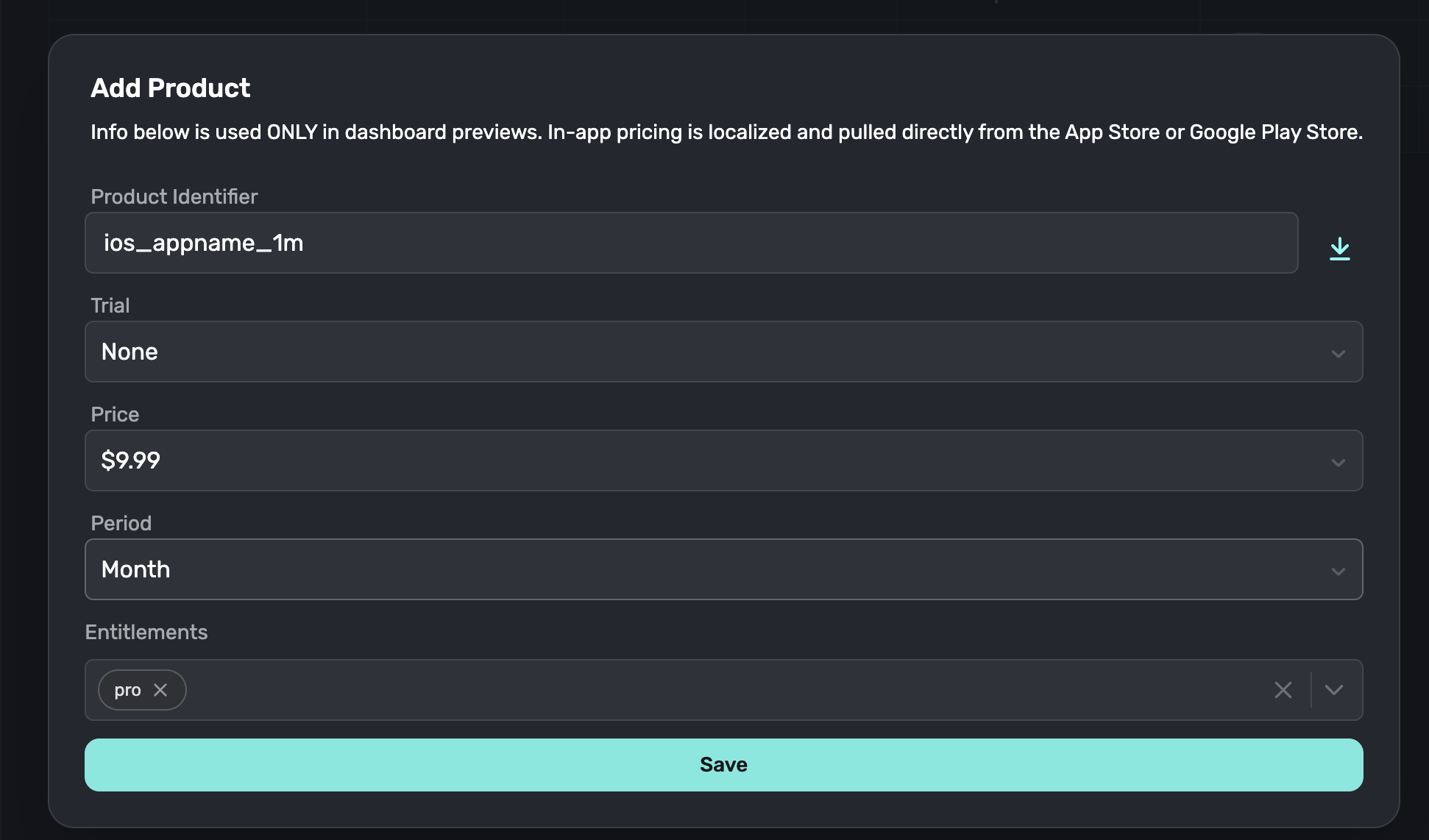Expand the Trial field chevron arrow

click(x=1338, y=354)
